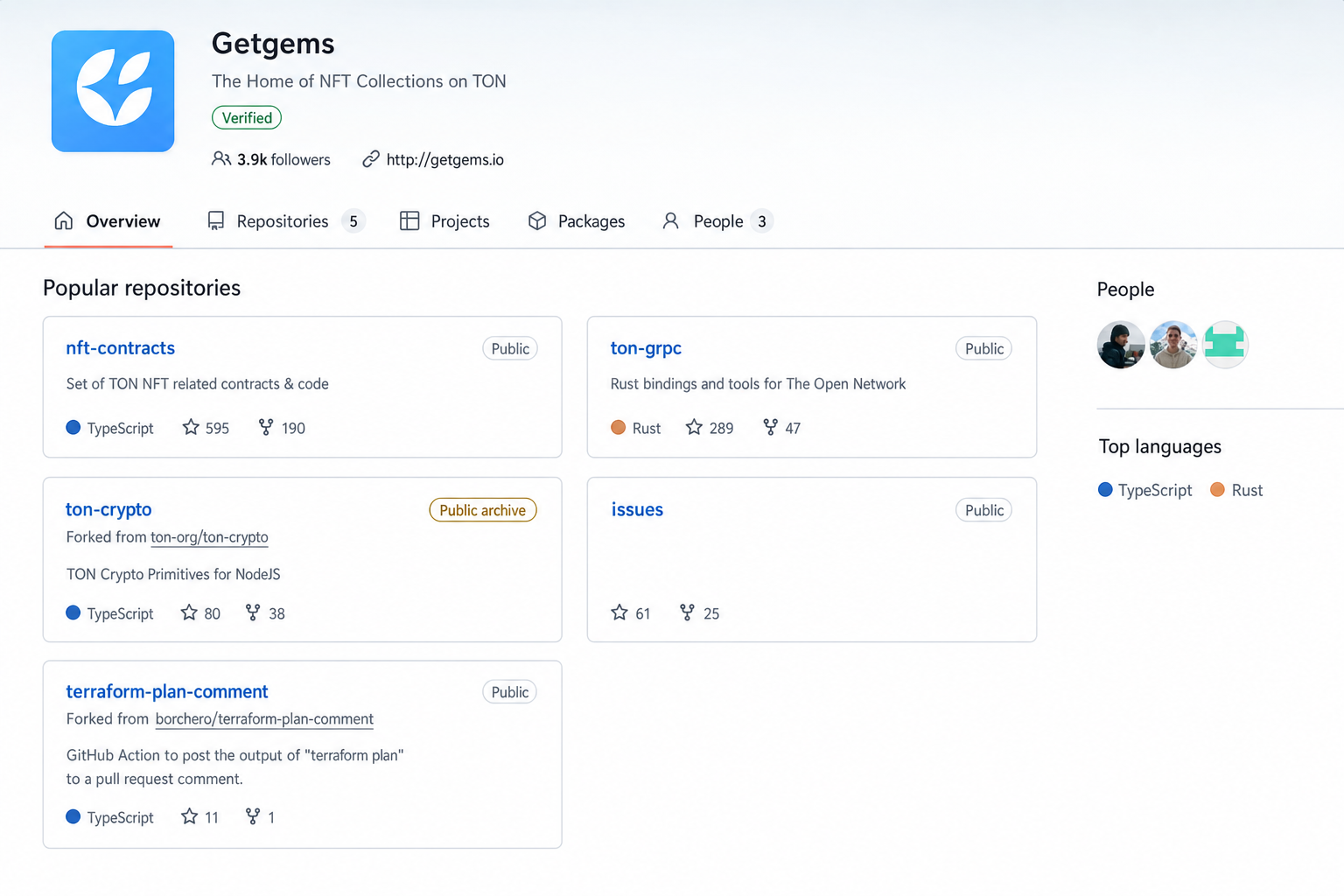Open the People sidebar heading
Viewport: 1344px width, 896px height.
[1125, 290]
